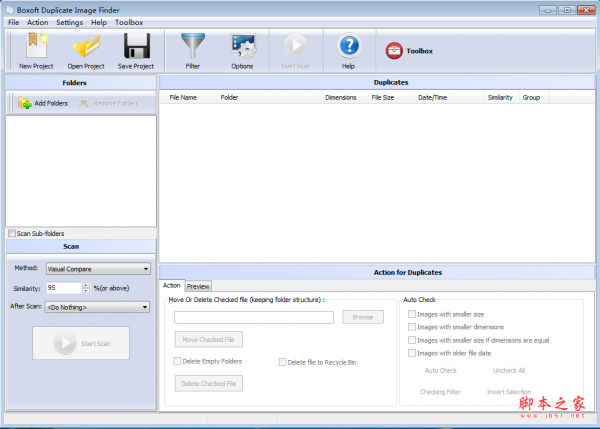Check smaller size if dimensions are equal

pos(412,340)
